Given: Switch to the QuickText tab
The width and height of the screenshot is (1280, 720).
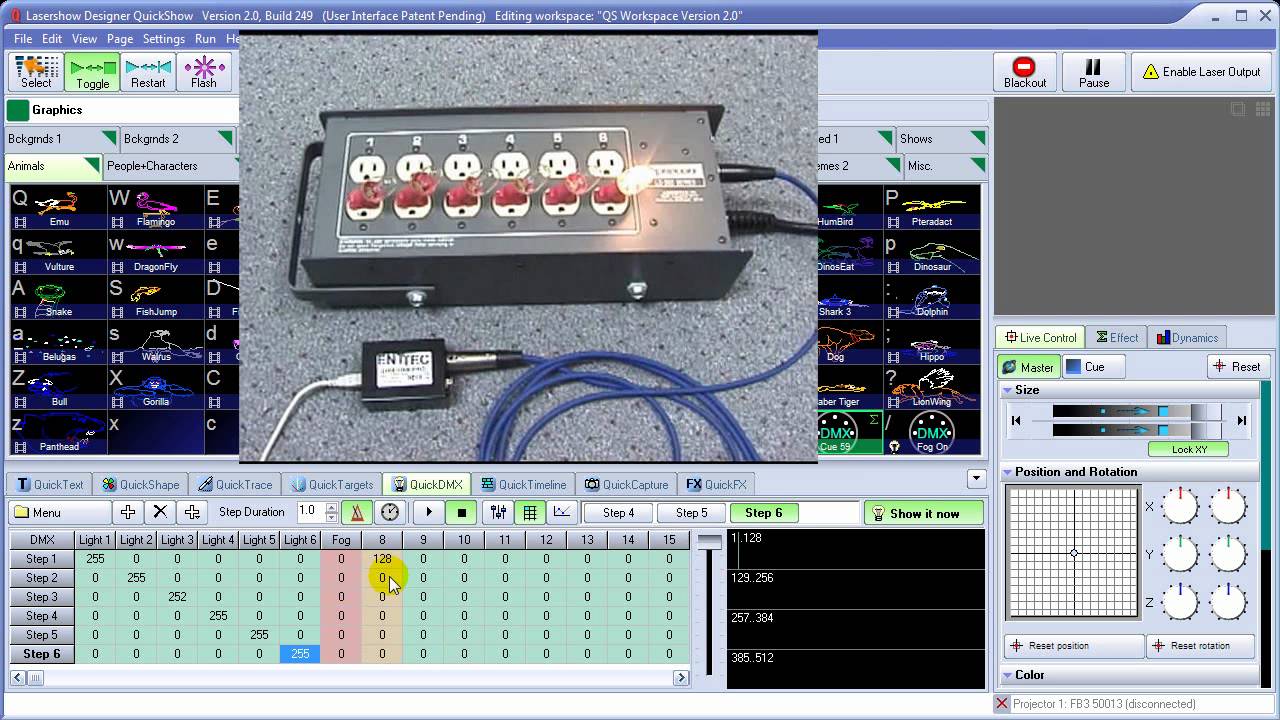Looking at the screenshot, I should 50,484.
